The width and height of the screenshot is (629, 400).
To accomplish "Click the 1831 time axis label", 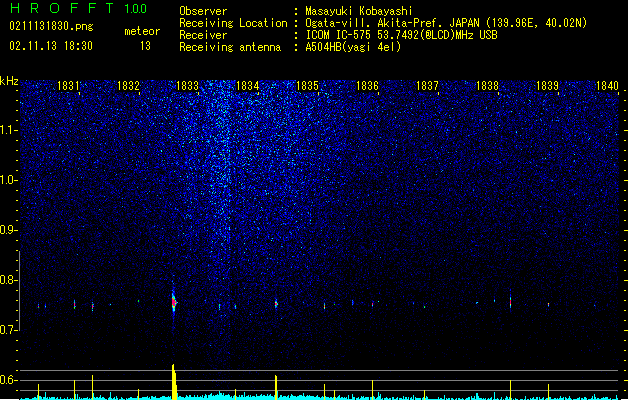I will click(68, 85).
